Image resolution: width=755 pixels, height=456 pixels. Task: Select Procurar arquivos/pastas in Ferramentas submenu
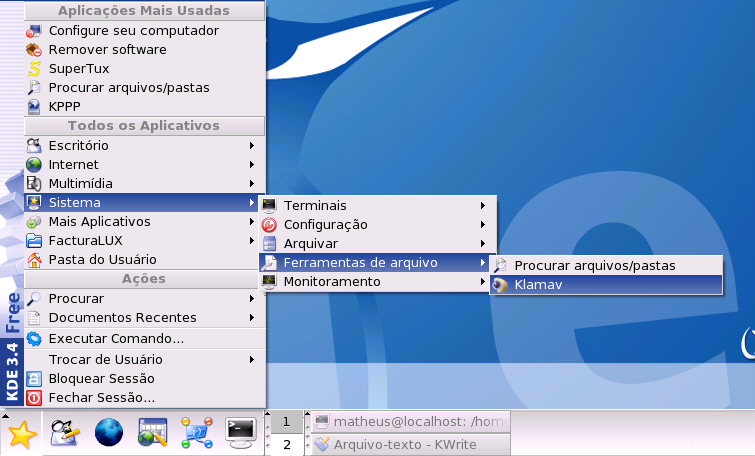click(594, 266)
